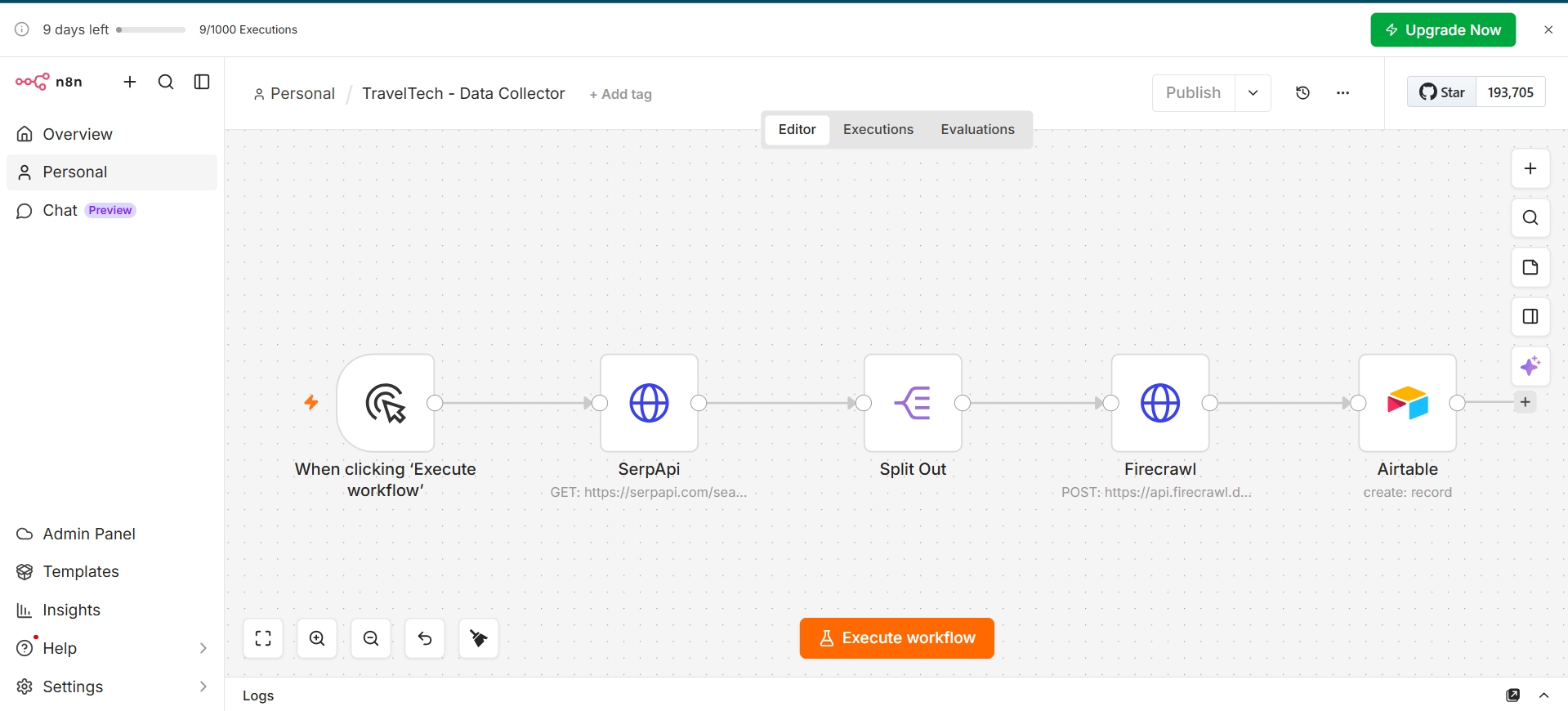The width and height of the screenshot is (1568, 711).
Task: Click the Add tag link
Action: click(620, 94)
